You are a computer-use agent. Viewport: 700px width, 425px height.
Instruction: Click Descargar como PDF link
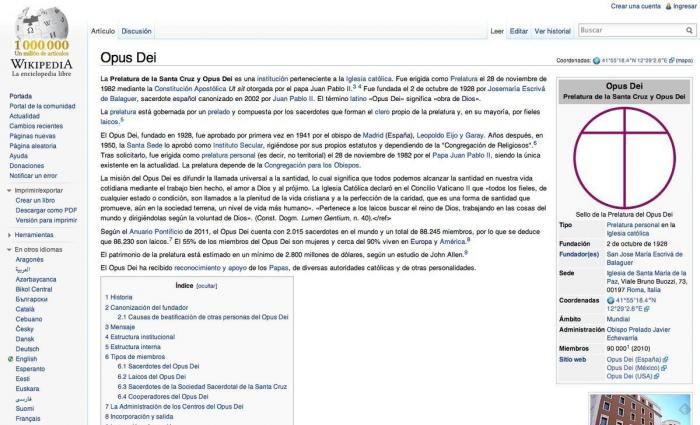46,210
